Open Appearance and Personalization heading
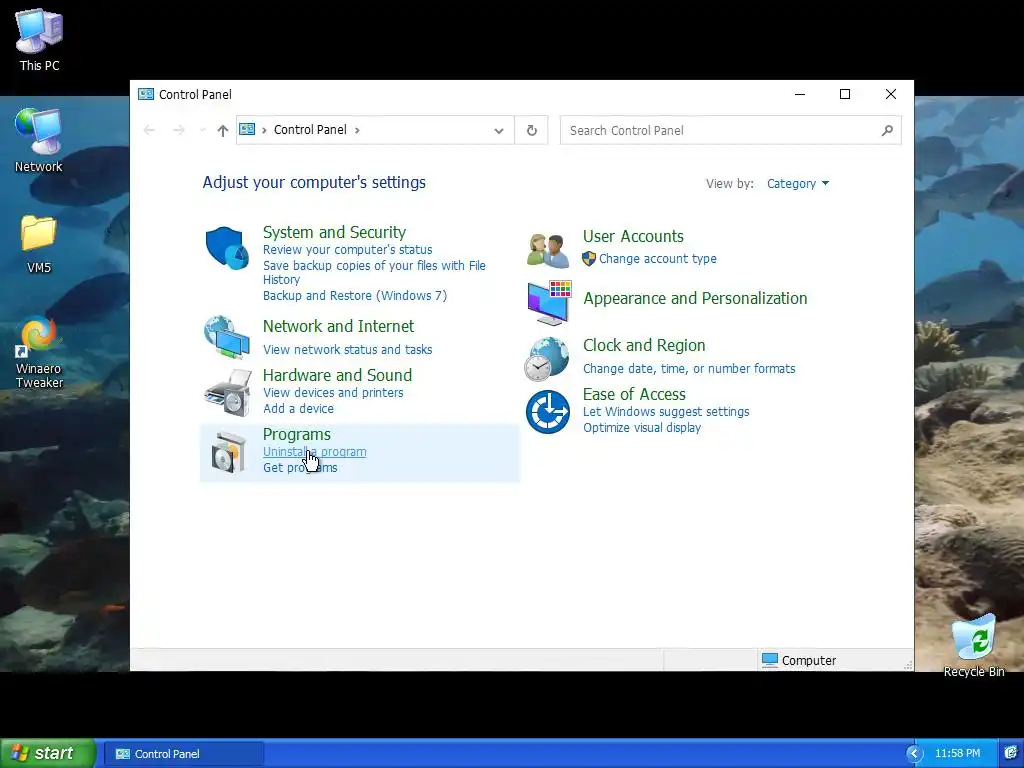The width and height of the screenshot is (1024, 768). tap(695, 298)
